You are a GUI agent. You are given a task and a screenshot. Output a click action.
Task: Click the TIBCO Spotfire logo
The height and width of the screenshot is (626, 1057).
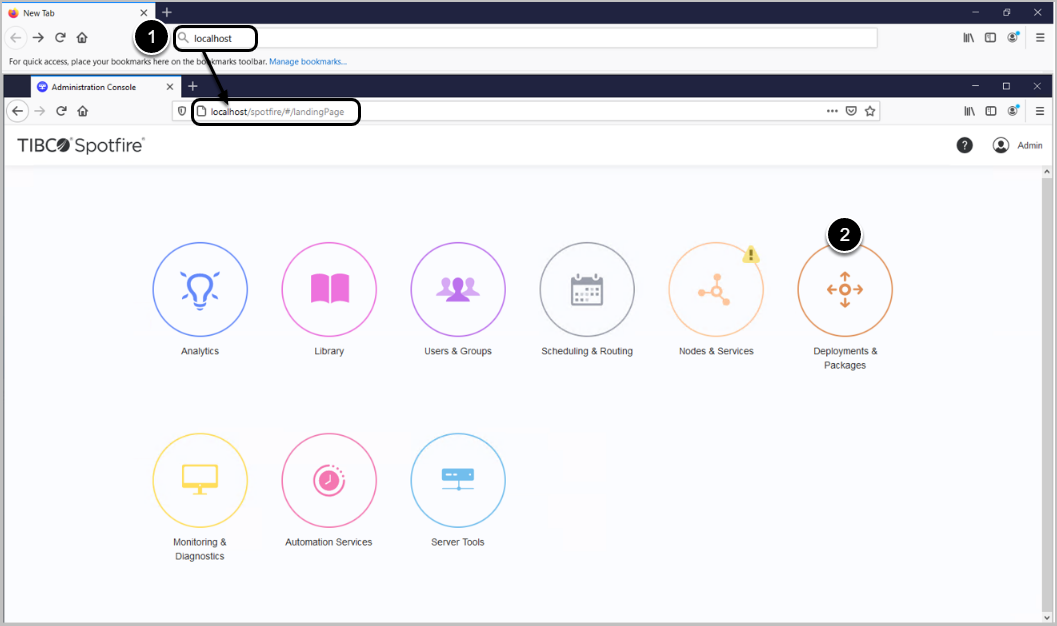click(x=81, y=146)
